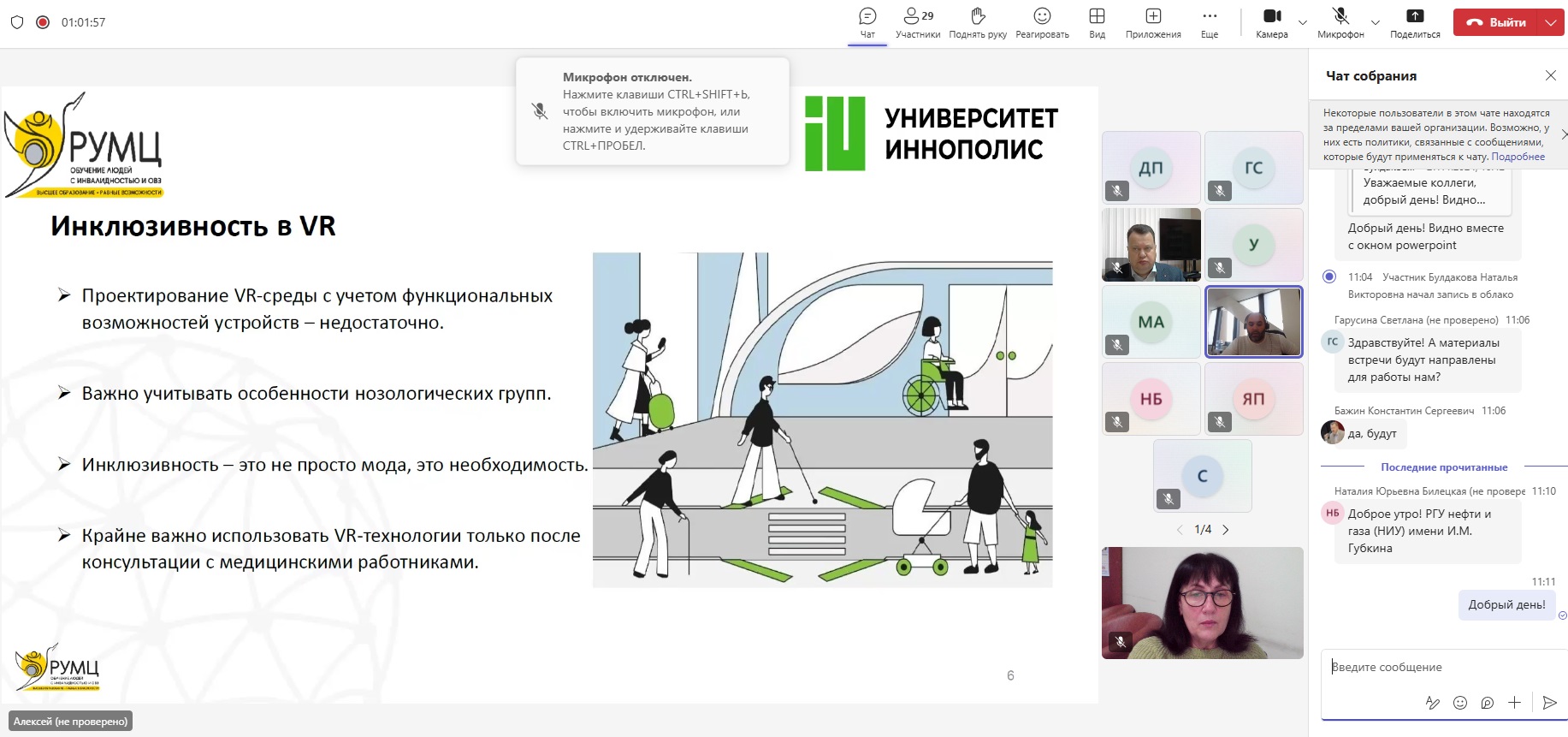
Task: Unmute the Microphone
Action: click(1340, 22)
